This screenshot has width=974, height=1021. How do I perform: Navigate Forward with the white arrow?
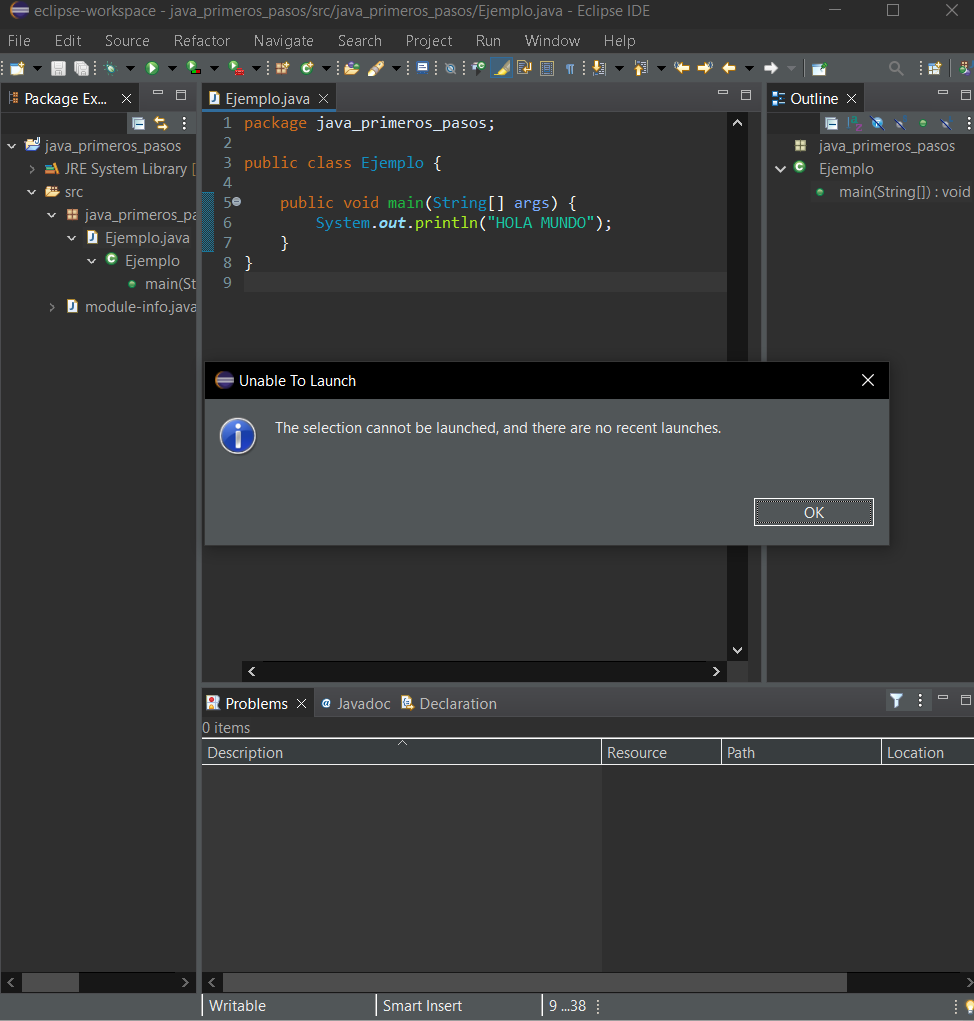(771, 68)
